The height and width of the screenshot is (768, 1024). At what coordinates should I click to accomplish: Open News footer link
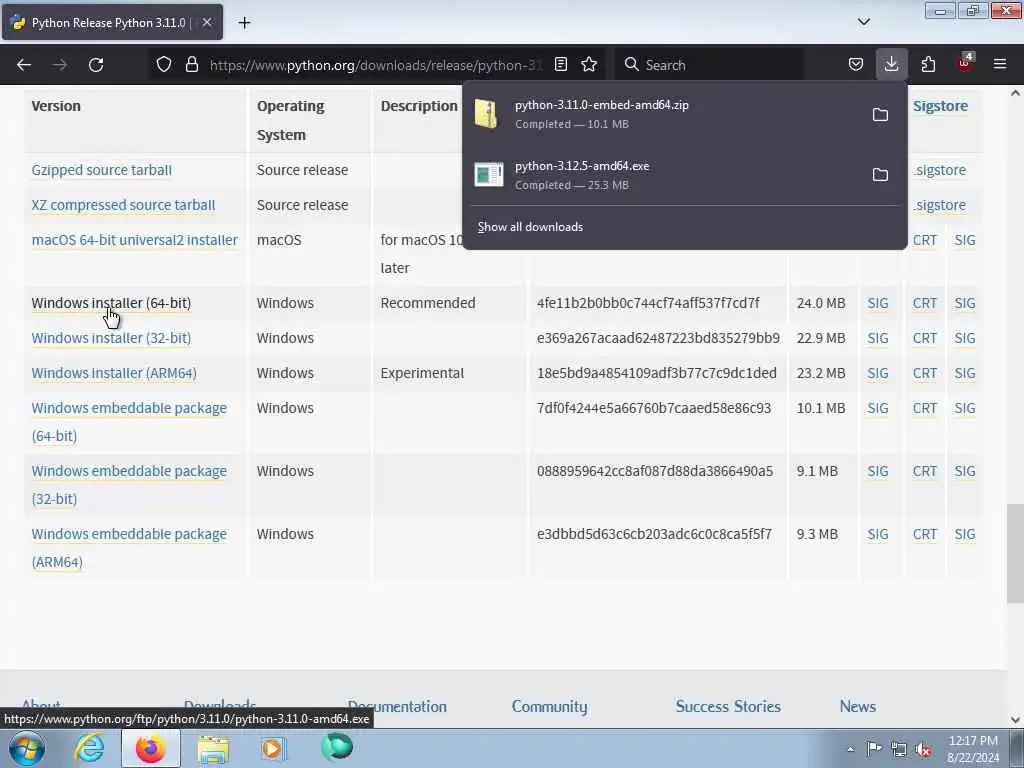[x=857, y=707]
